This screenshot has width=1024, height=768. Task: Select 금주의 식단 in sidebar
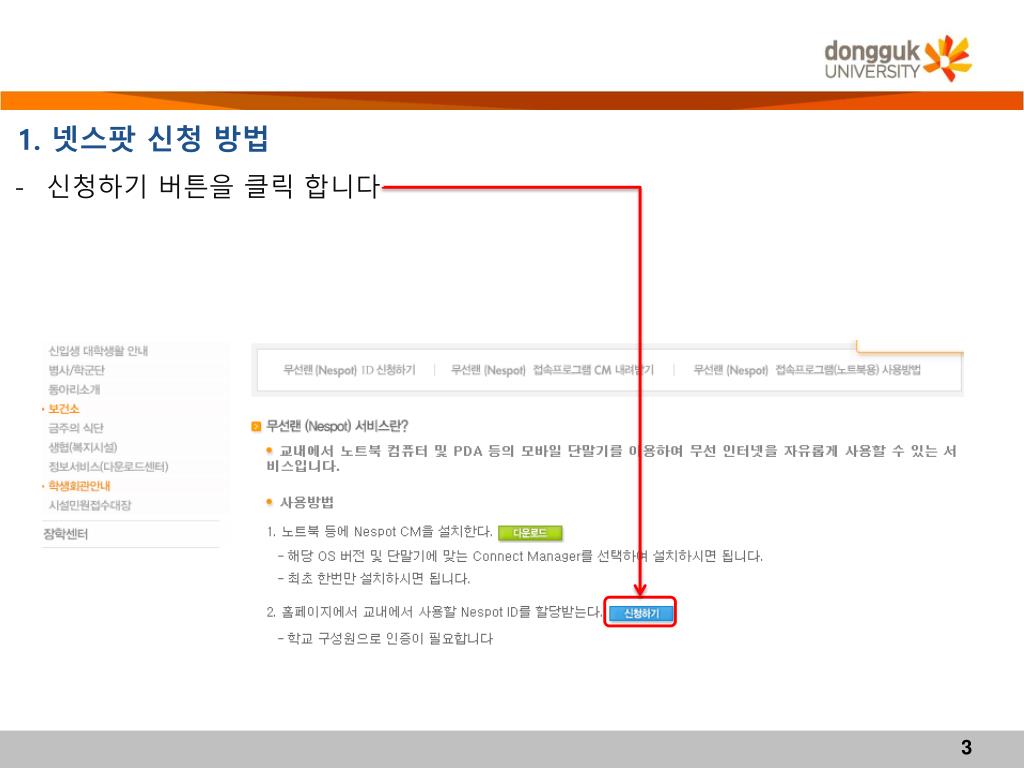[76, 428]
